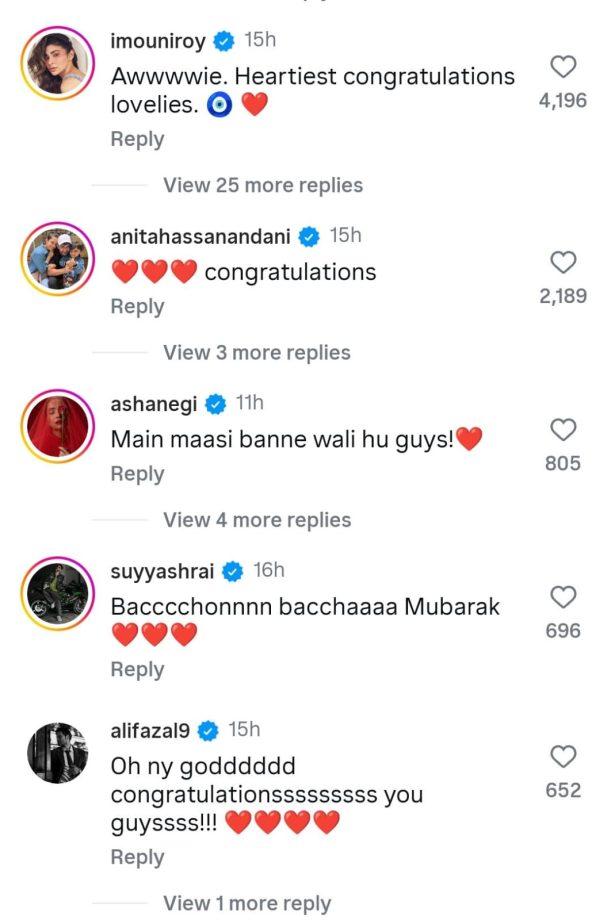Toggle the like heart on anitahassanandani's comment
The height and width of the screenshot is (920, 611).
click(x=563, y=264)
